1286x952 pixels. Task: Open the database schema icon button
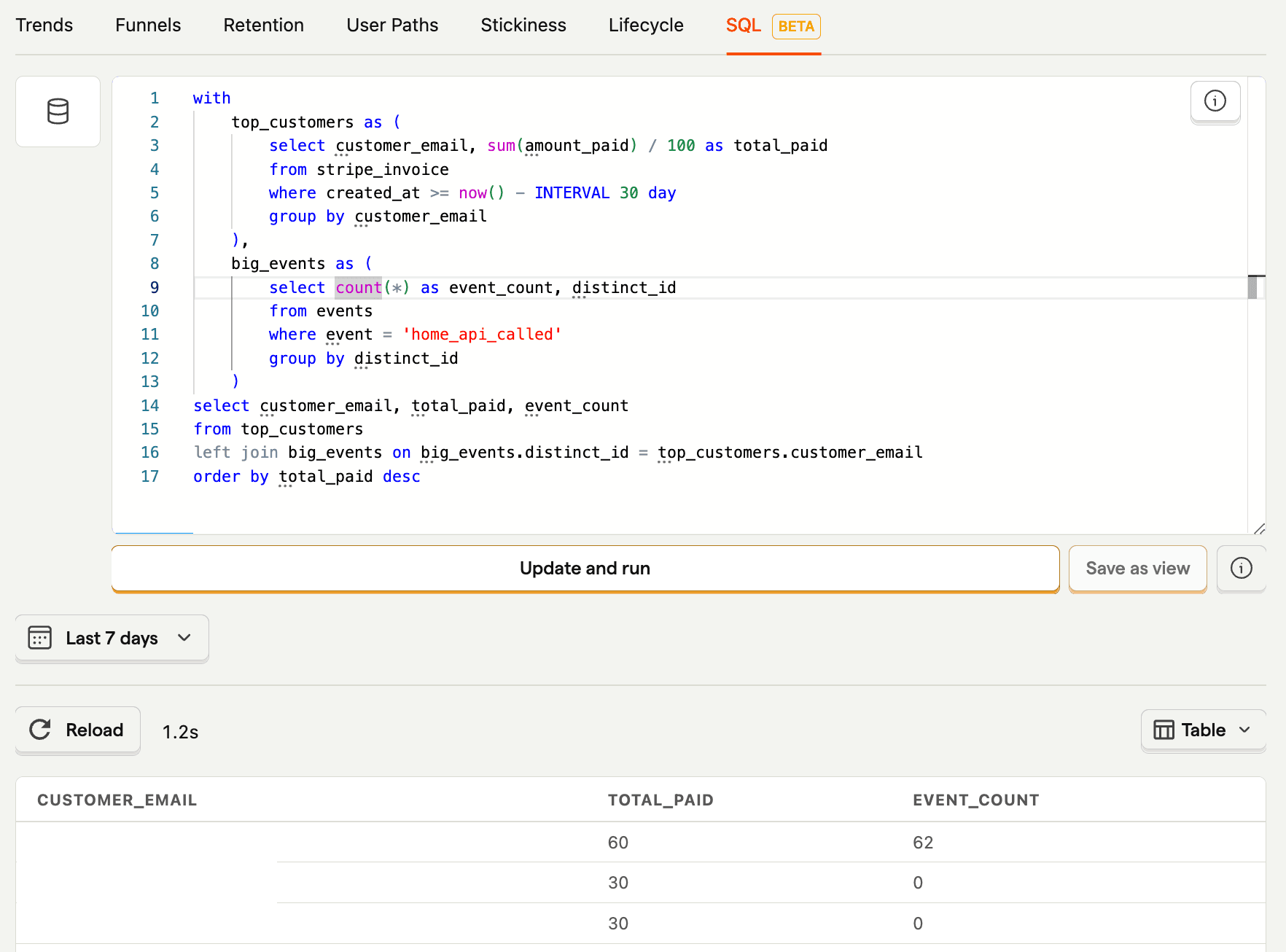[x=58, y=112]
